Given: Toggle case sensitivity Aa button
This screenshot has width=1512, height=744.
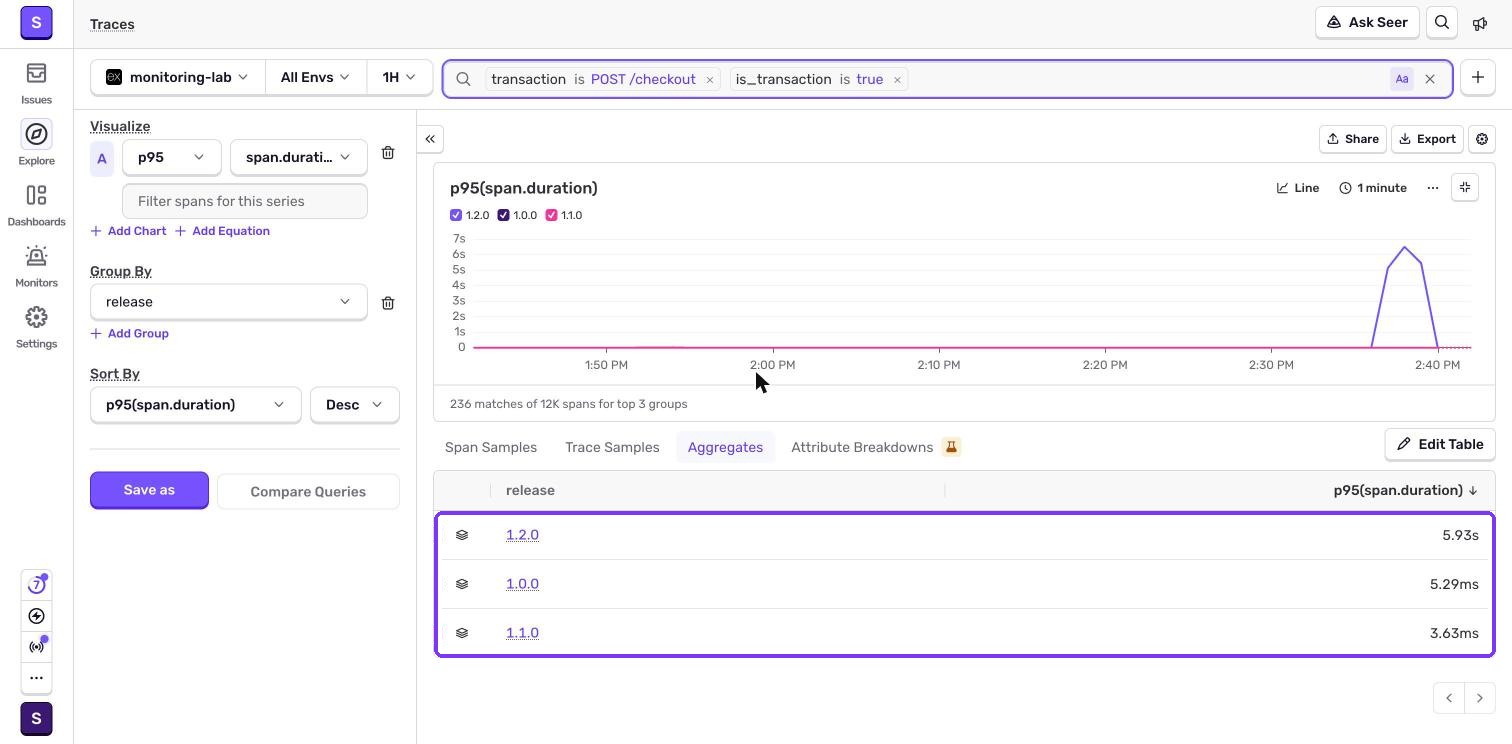Looking at the screenshot, I should click(1402, 79).
